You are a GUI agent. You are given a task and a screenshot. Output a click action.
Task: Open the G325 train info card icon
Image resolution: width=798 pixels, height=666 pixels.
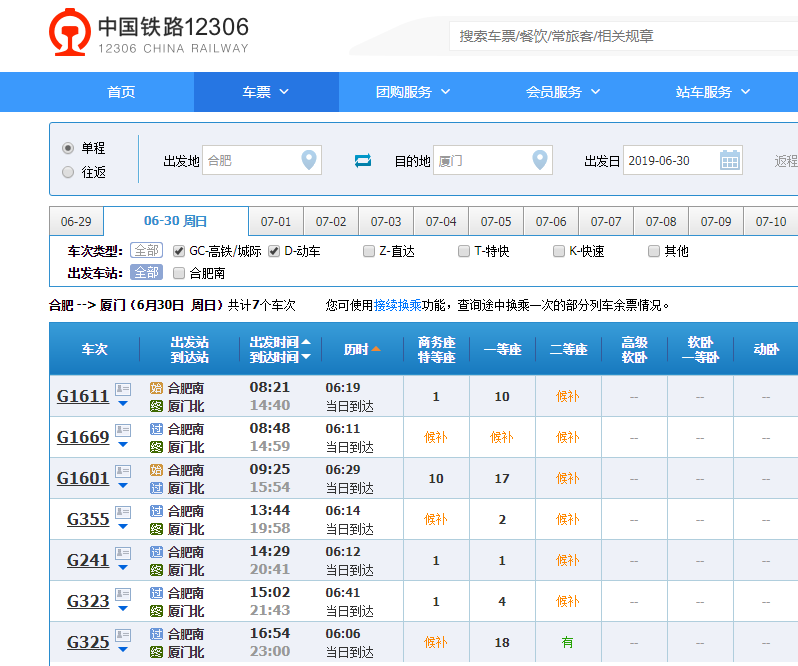[123, 635]
